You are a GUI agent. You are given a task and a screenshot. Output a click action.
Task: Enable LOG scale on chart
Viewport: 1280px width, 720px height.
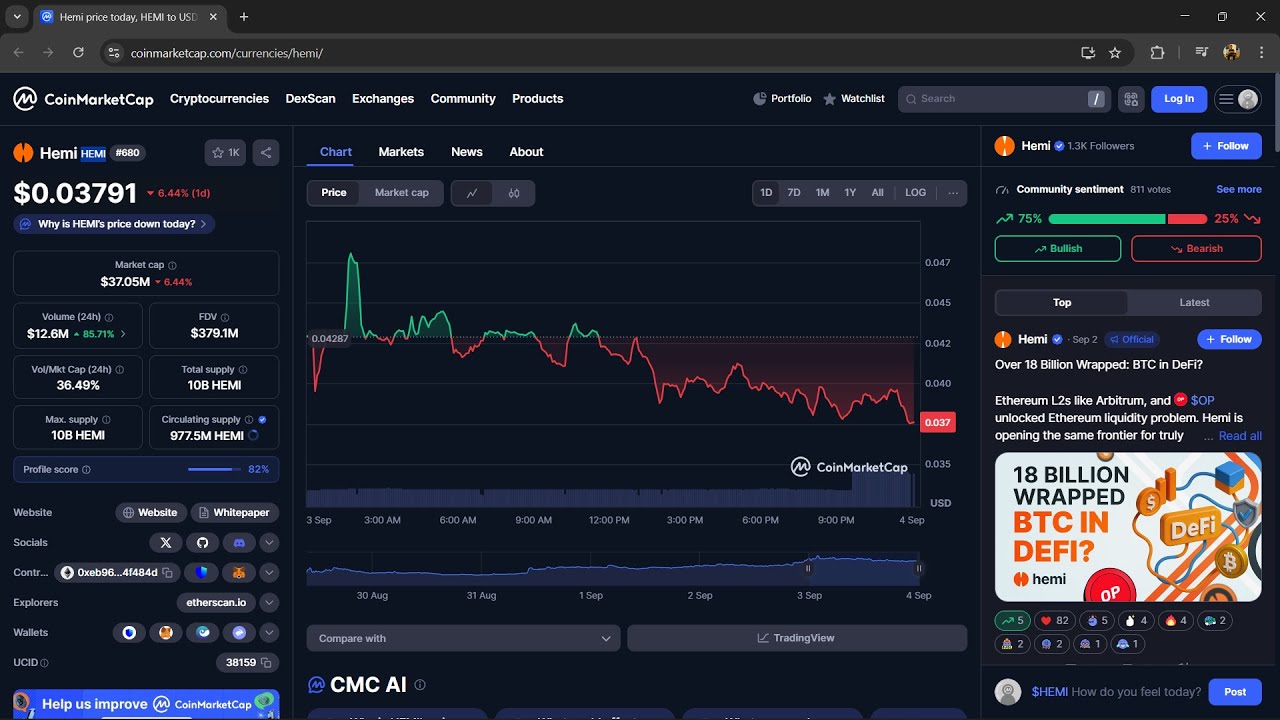pyautogui.click(x=916, y=193)
